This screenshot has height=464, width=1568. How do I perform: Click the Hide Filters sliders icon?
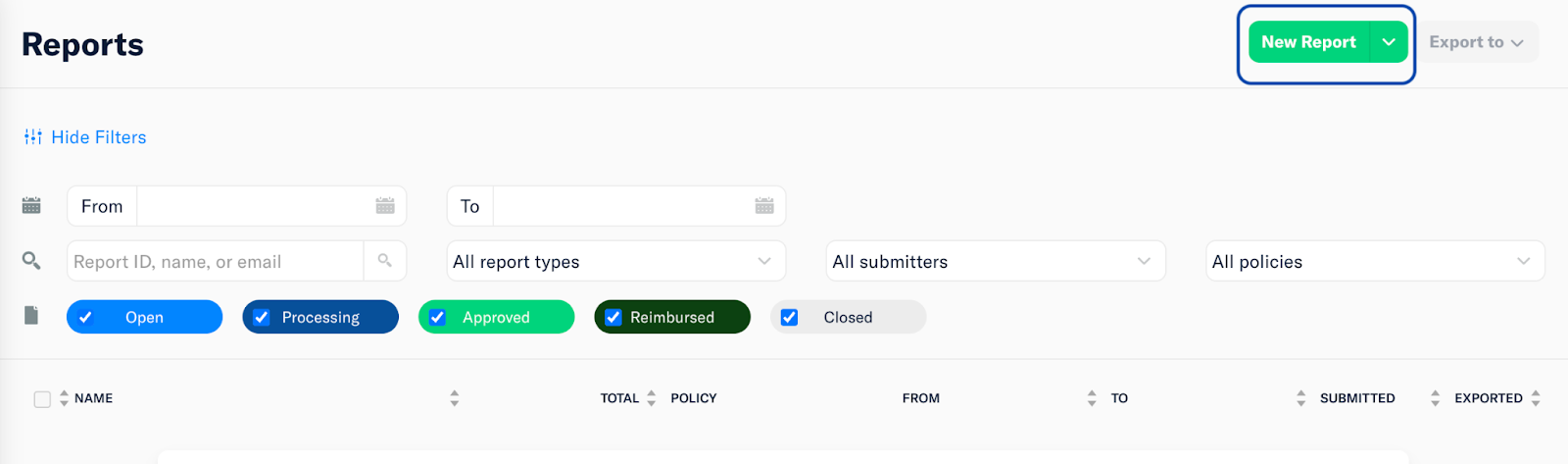tap(33, 137)
